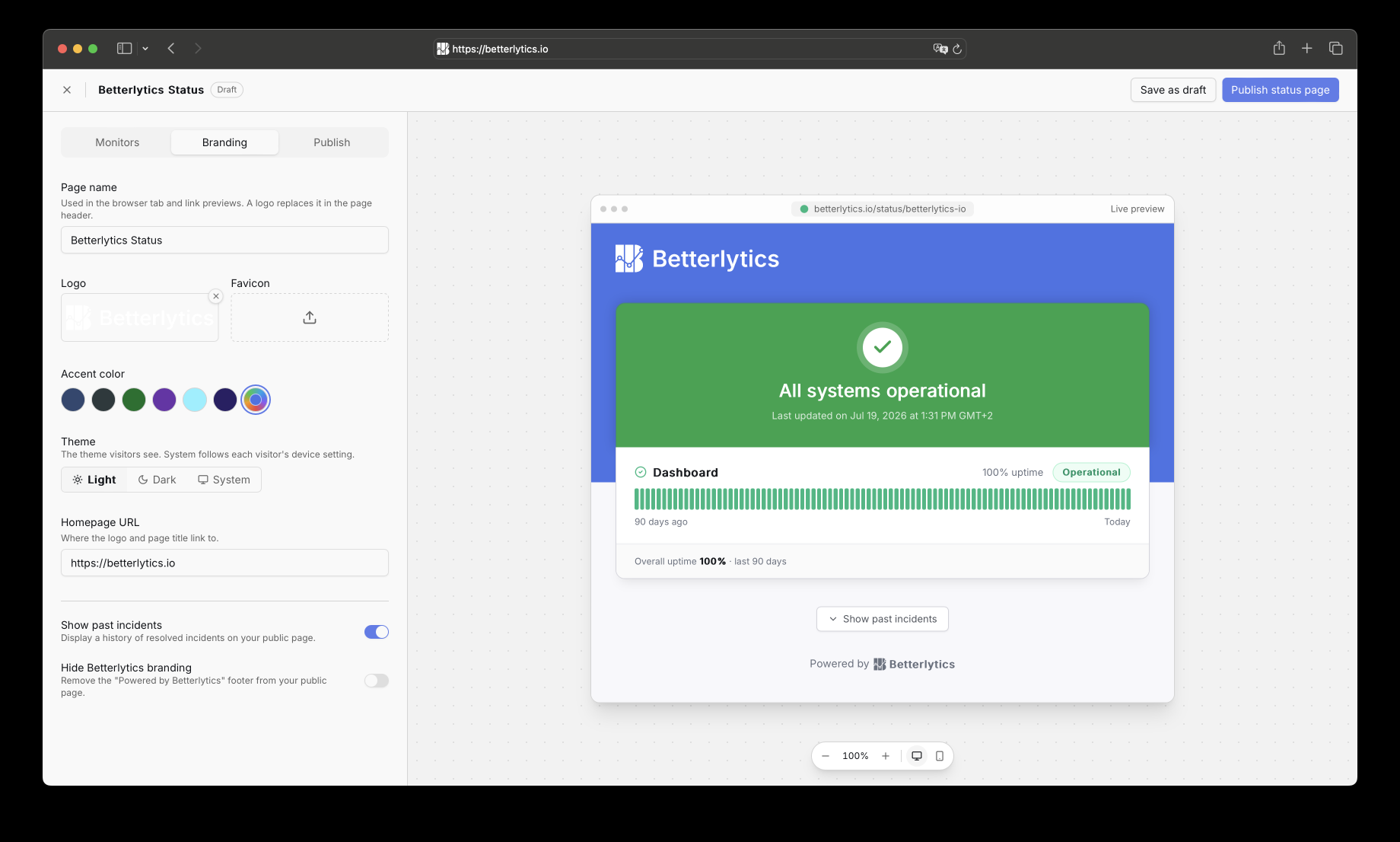The height and width of the screenshot is (842, 1400).
Task: Switch to the Monitors tab
Action: point(117,142)
